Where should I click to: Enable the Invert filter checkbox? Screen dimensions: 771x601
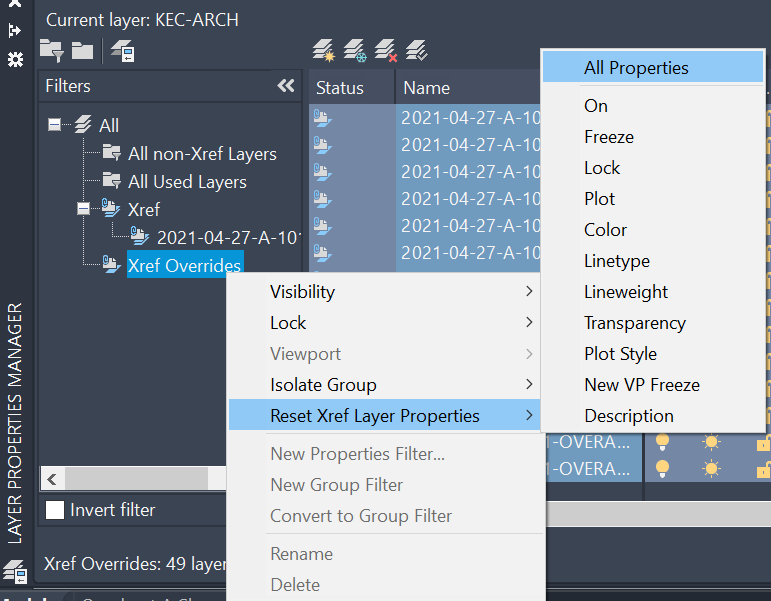click(55, 510)
